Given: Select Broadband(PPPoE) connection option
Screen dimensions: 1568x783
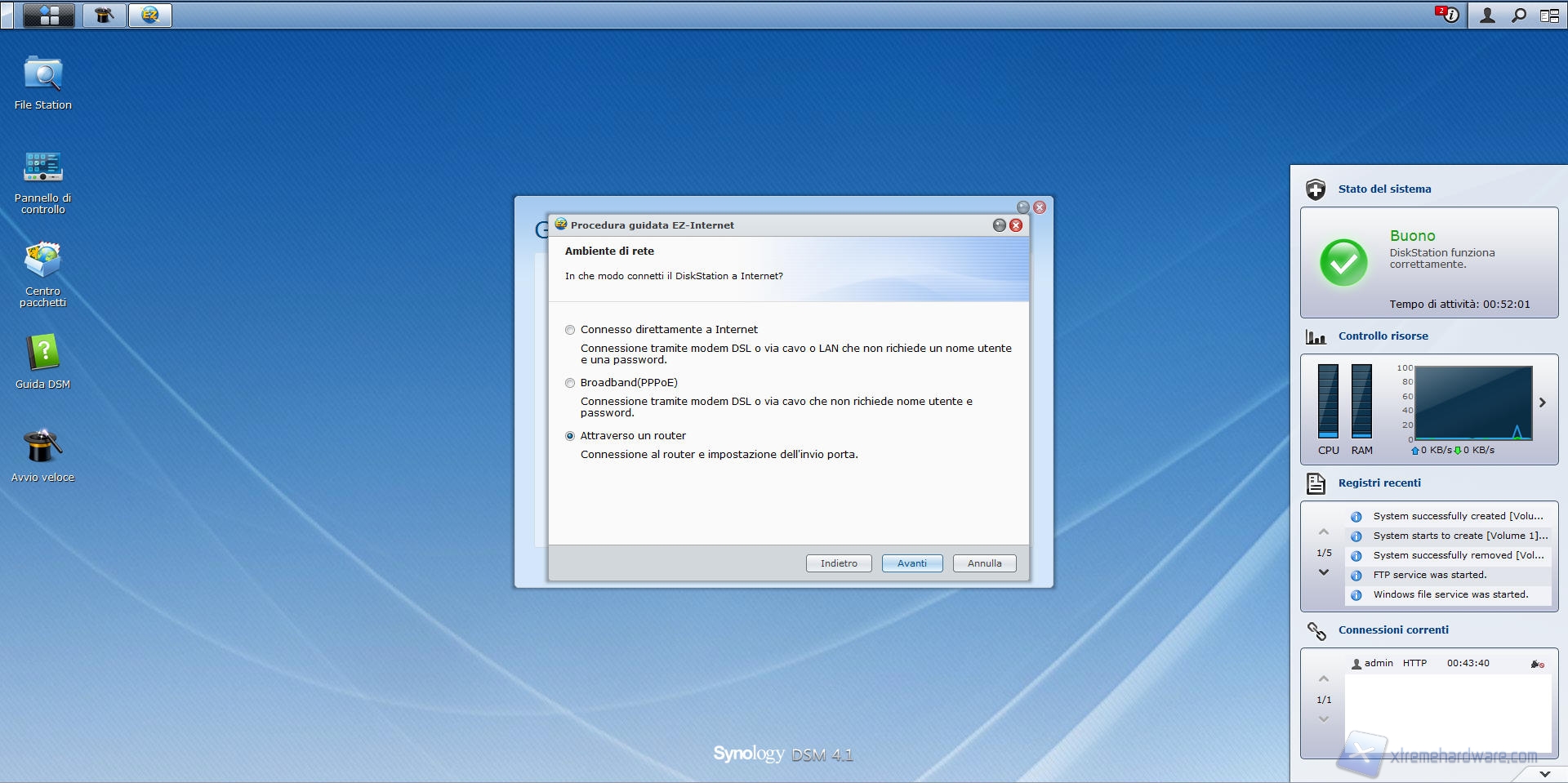Looking at the screenshot, I should (x=570, y=383).
